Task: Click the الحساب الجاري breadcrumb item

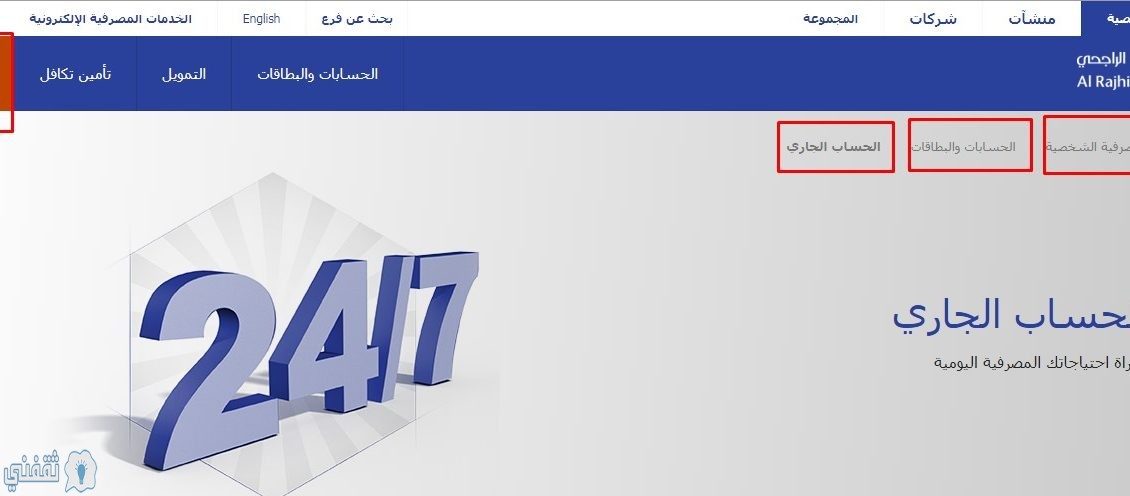Action: point(834,146)
